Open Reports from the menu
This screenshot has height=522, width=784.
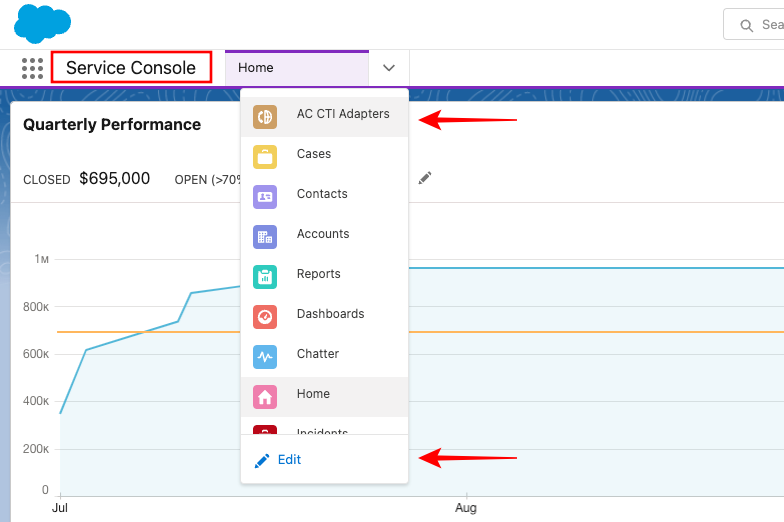click(324, 277)
